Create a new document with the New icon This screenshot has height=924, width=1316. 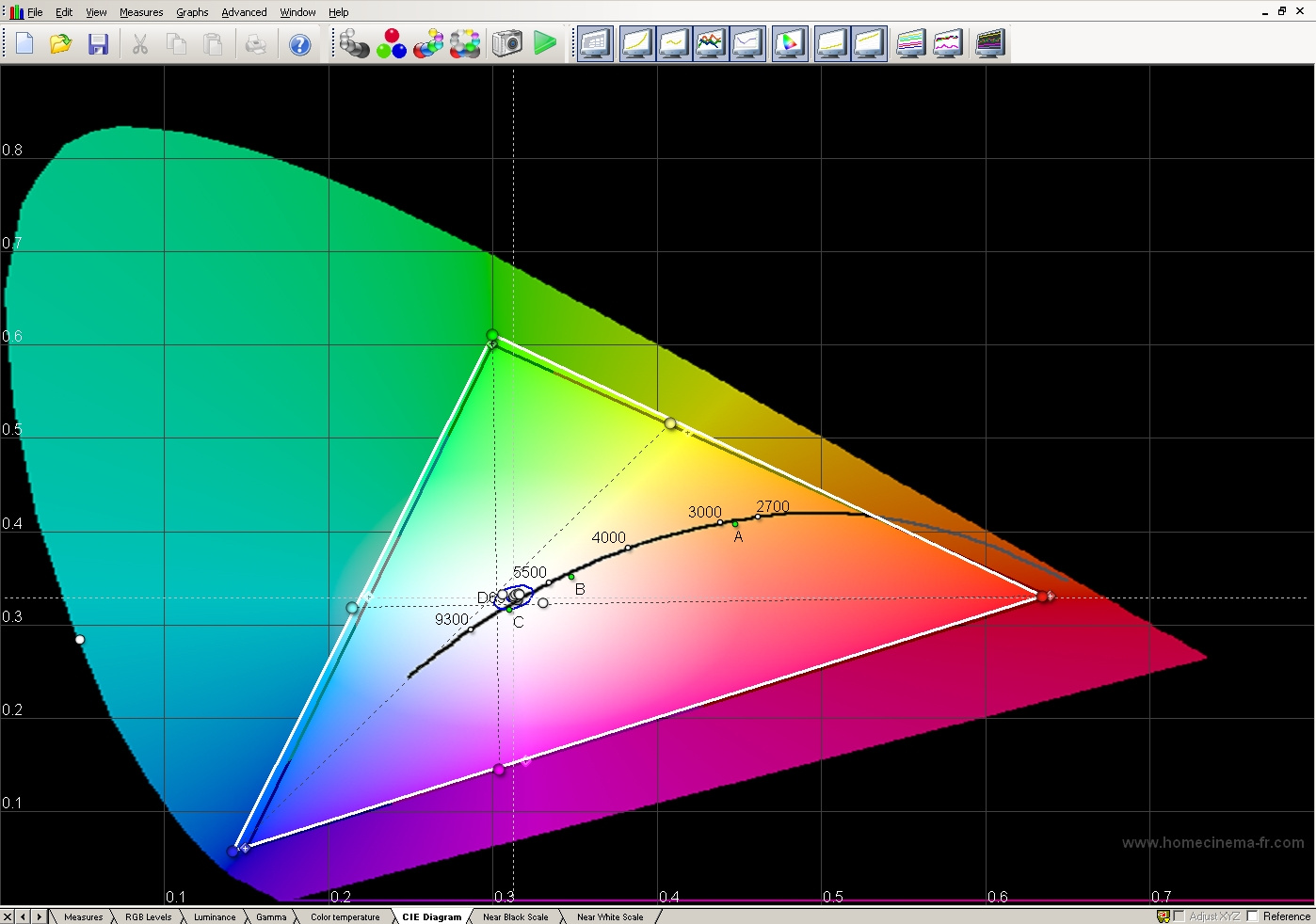[x=24, y=44]
